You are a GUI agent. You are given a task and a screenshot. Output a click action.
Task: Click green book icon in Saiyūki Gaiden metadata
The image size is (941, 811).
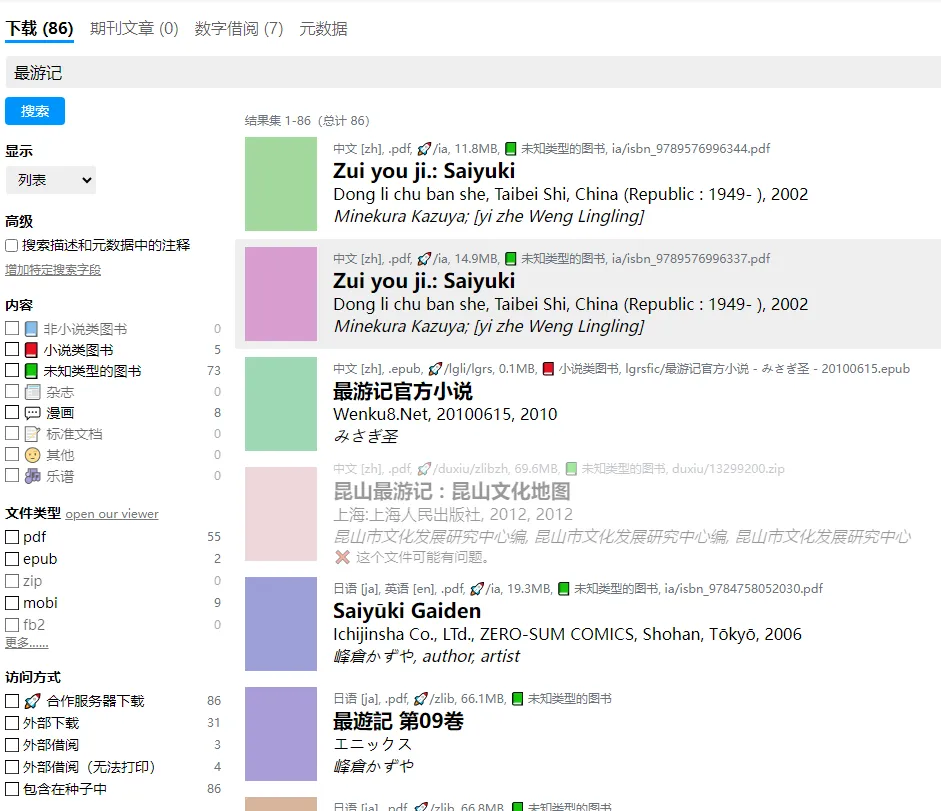pos(564,589)
